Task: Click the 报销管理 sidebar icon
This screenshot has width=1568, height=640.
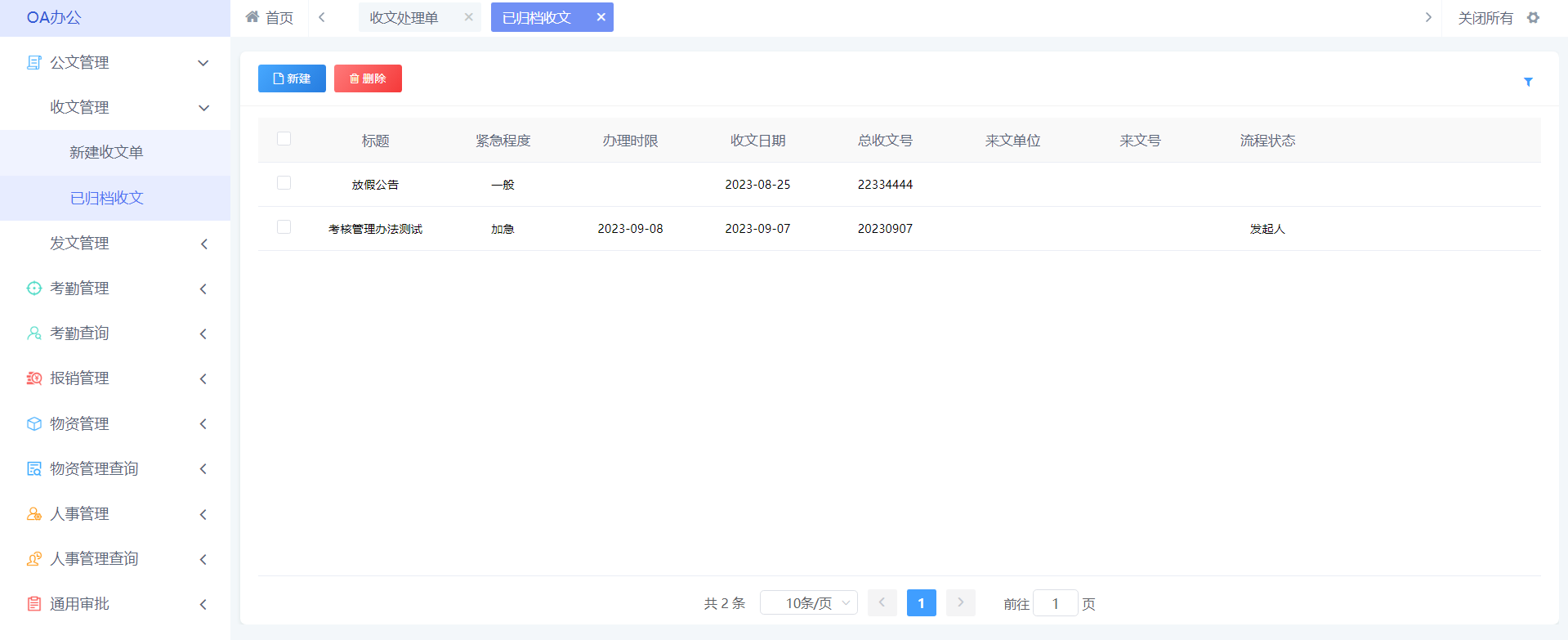Action: pos(34,378)
